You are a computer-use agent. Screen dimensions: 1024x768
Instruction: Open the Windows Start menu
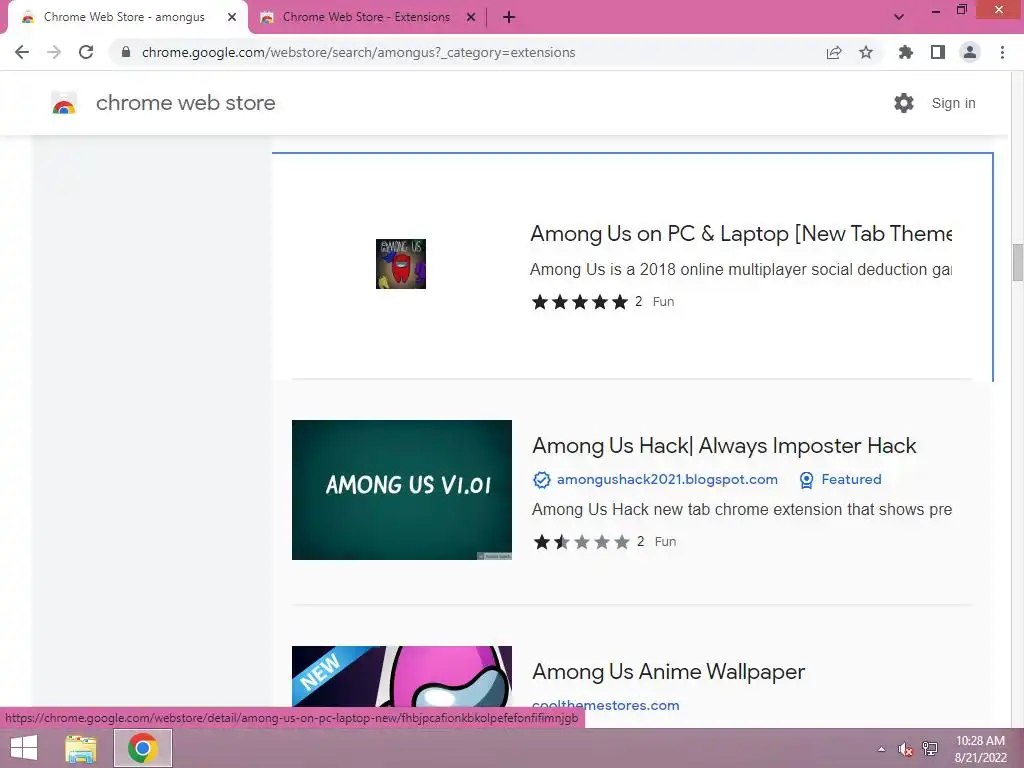(x=24, y=748)
